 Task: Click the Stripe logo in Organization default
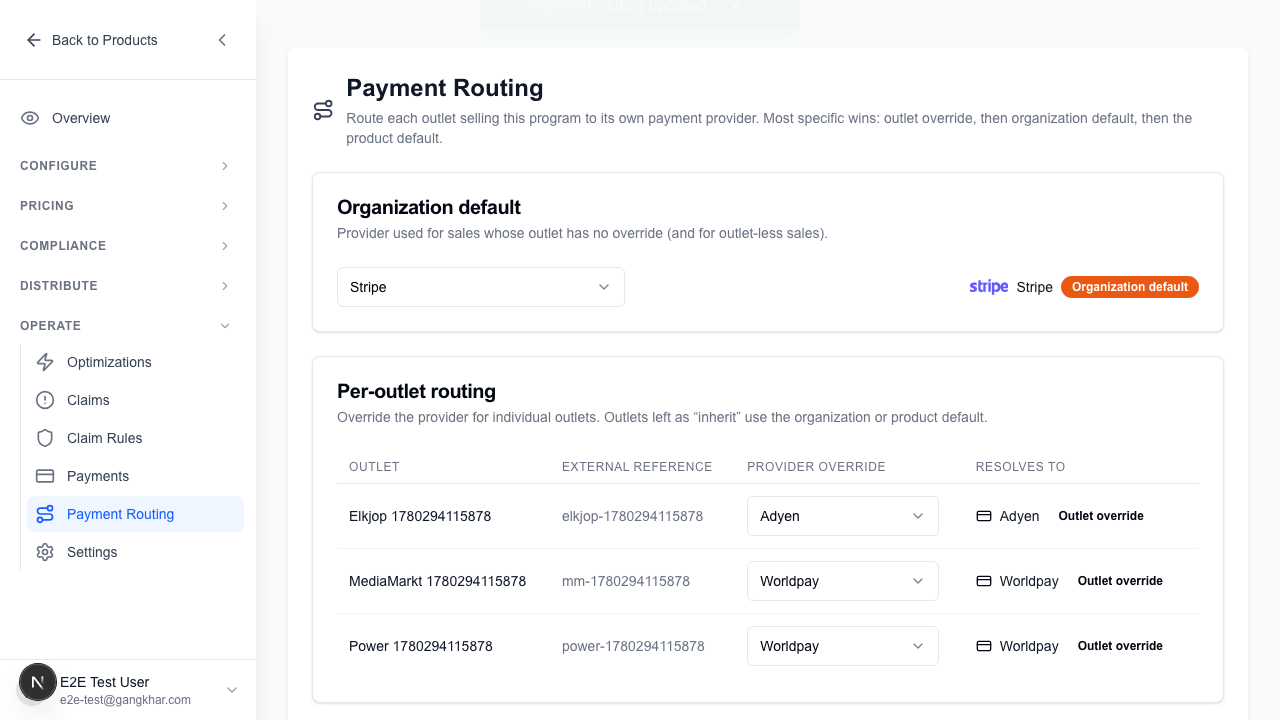point(989,287)
